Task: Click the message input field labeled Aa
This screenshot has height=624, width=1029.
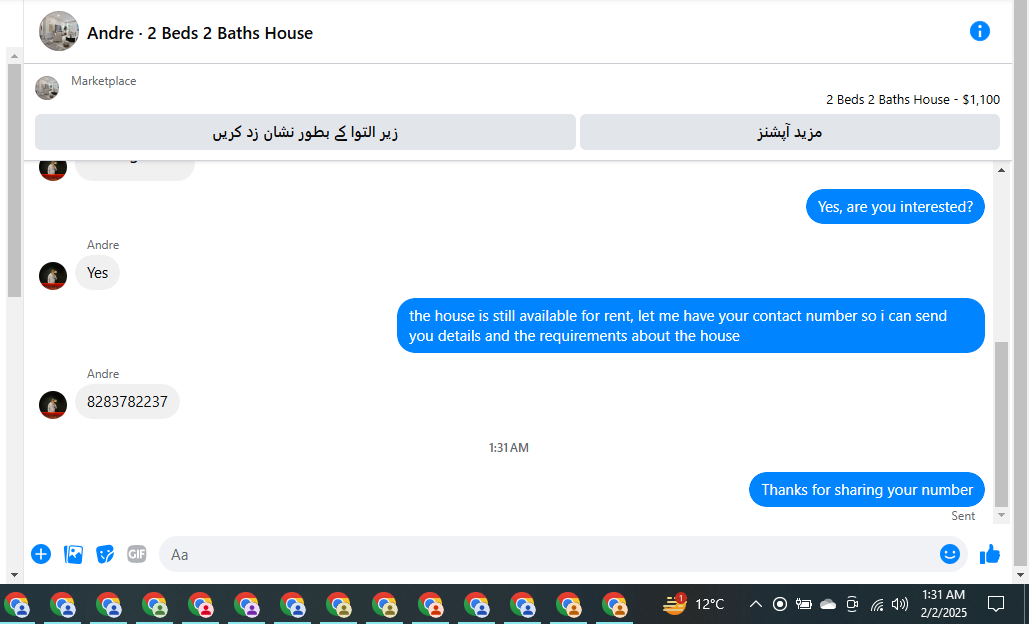Action: 548,554
